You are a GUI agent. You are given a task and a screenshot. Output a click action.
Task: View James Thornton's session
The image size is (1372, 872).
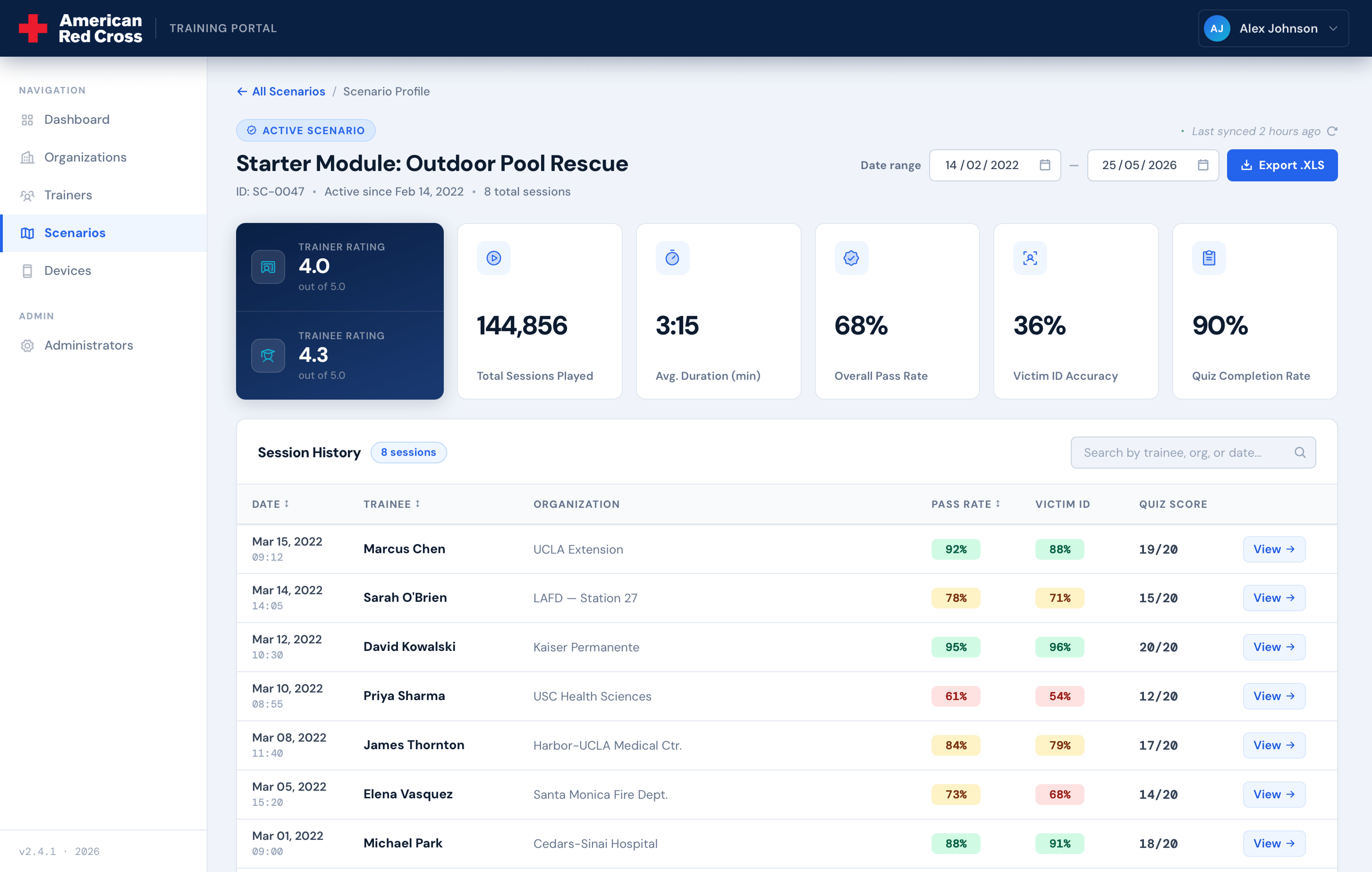tap(1274, 745)
